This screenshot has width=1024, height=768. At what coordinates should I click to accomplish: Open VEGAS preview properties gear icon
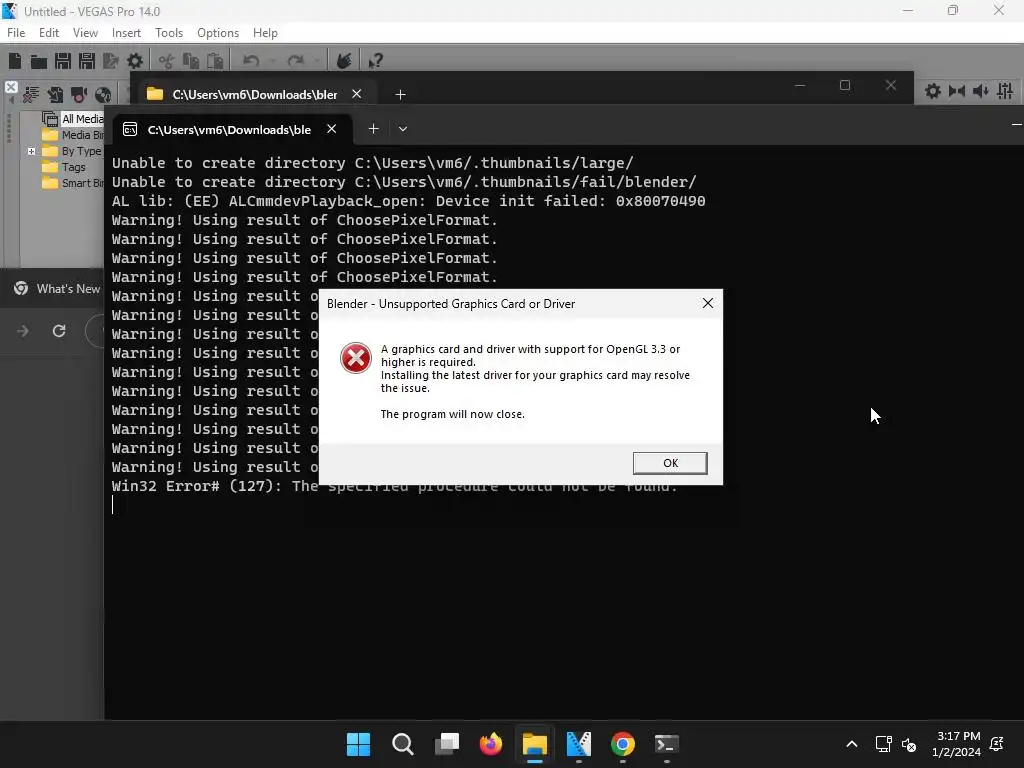pos(933,91)
